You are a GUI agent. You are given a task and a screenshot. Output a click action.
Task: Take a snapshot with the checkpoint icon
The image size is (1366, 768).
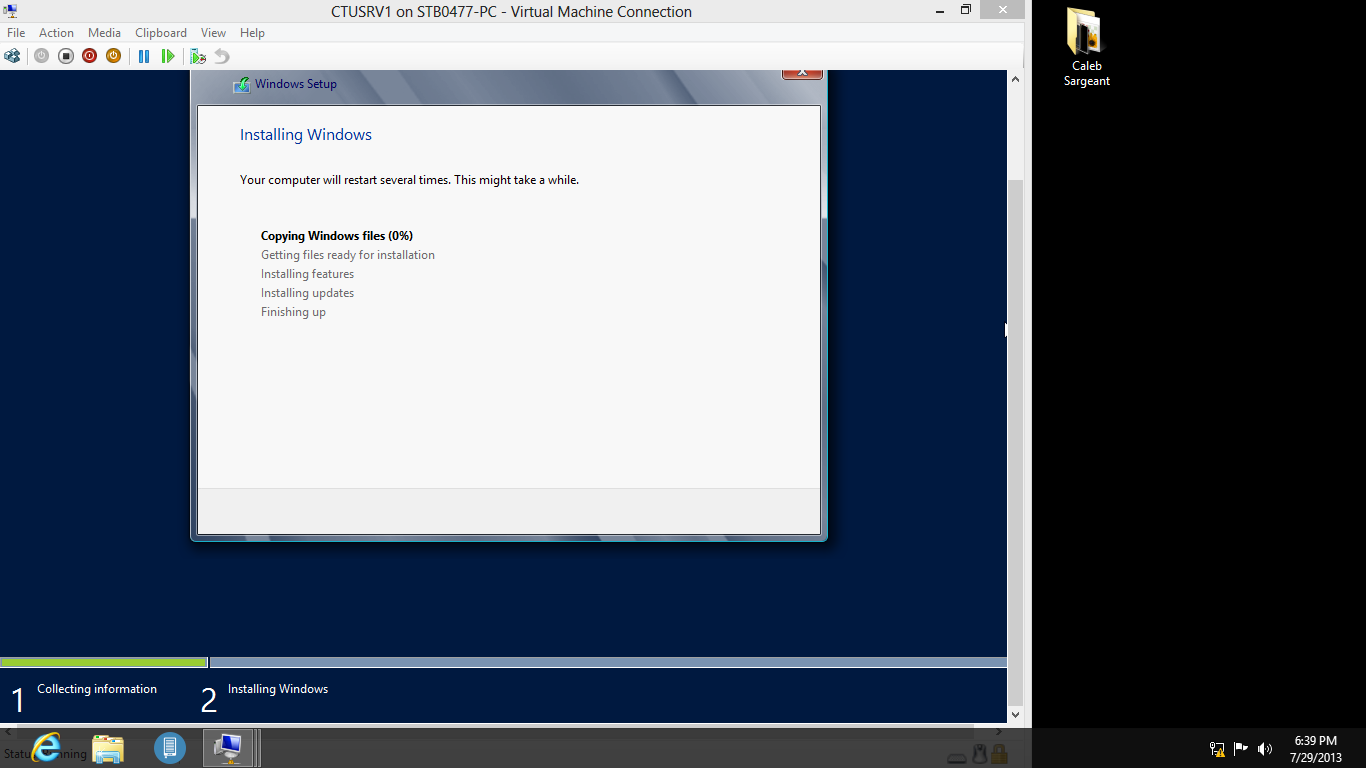[198, 56]
